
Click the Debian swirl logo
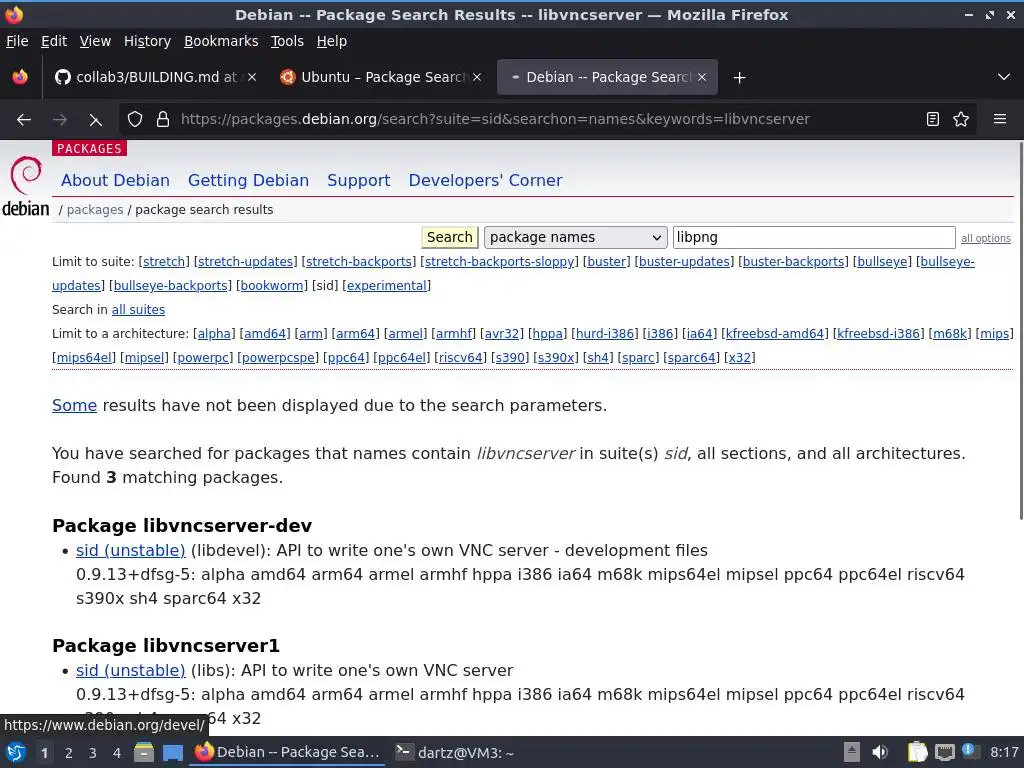point(25,175)
